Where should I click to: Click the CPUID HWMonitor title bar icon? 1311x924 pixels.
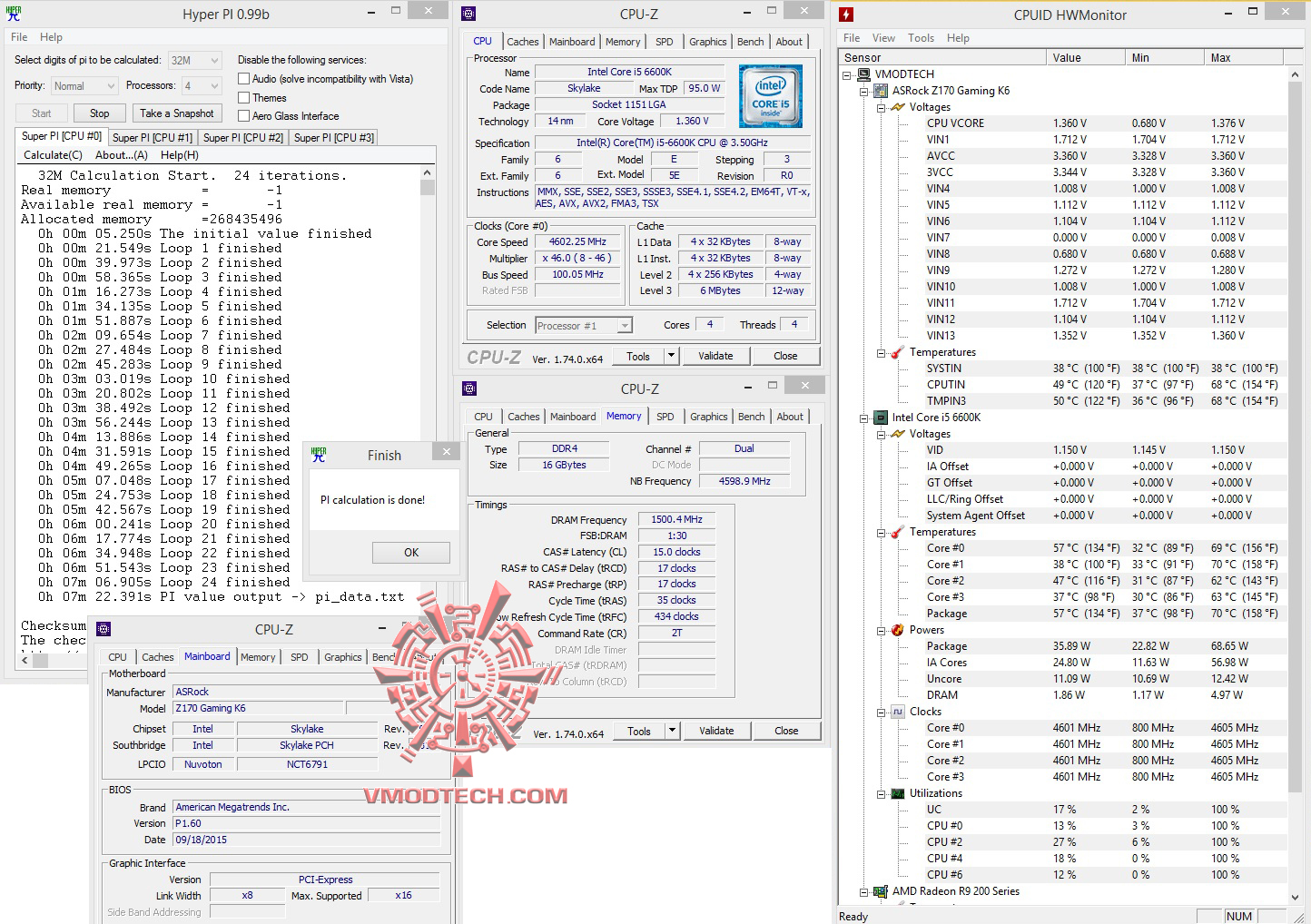846,14
